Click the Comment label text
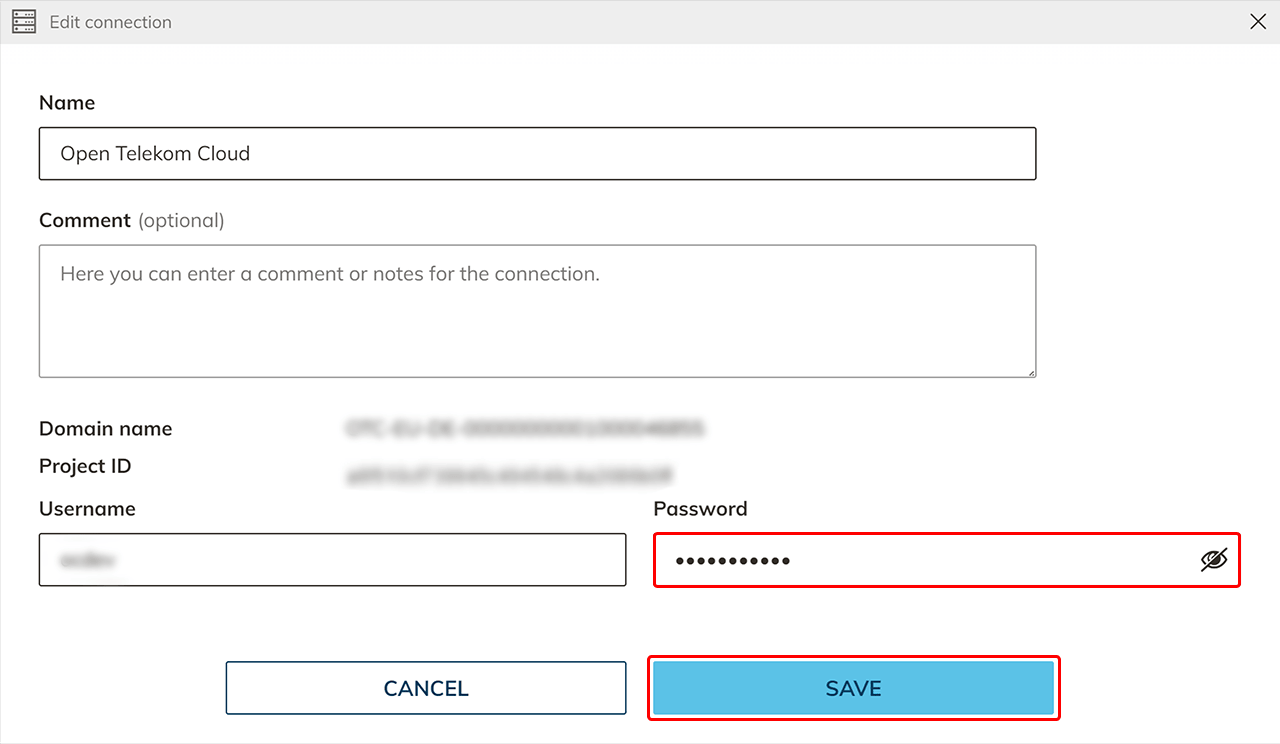The height and width of the screenshot is (744, 1280). point(85,220)
